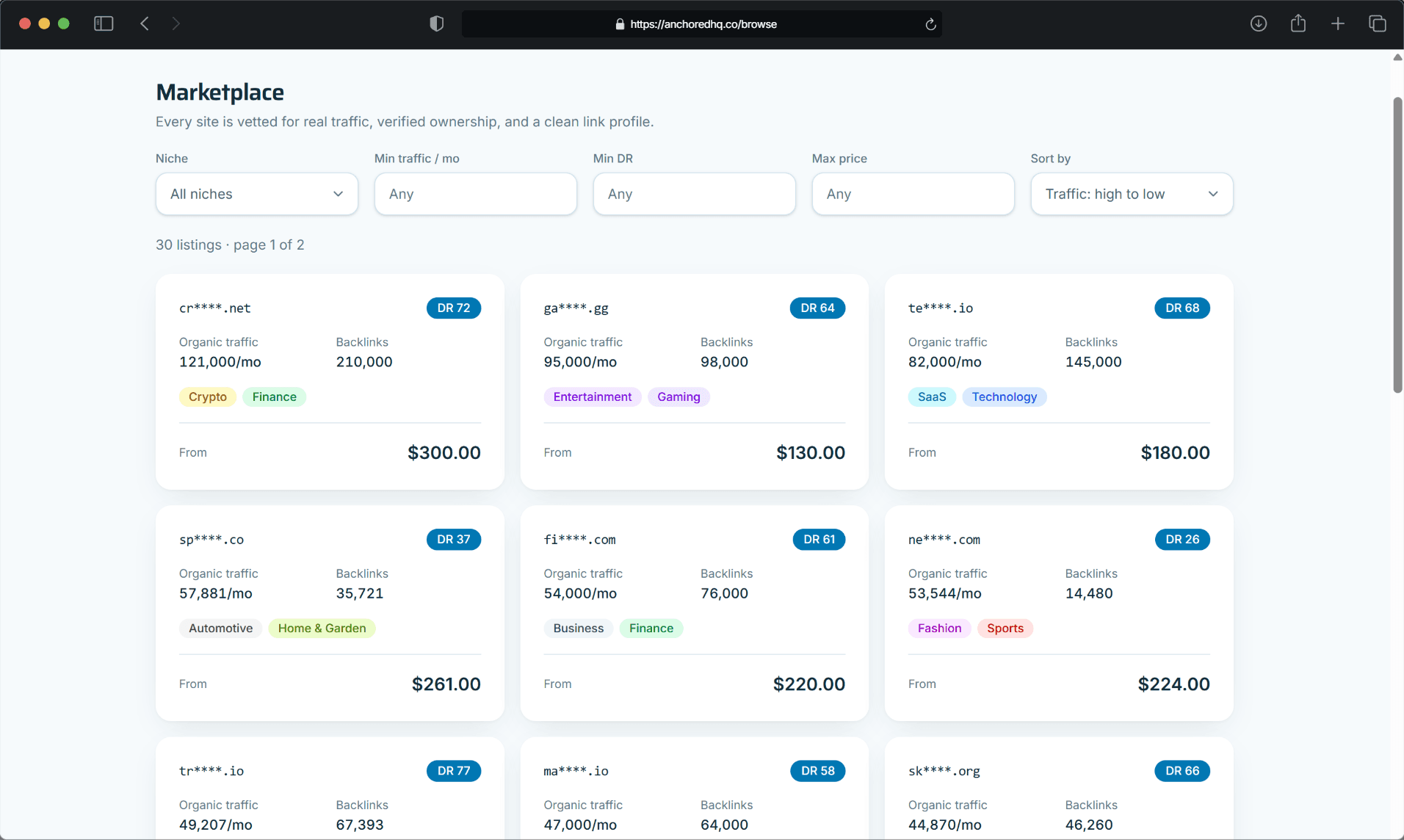Click the DR 66 badge
This screenshot has width=1404, height=840.
pos(1182,771)
